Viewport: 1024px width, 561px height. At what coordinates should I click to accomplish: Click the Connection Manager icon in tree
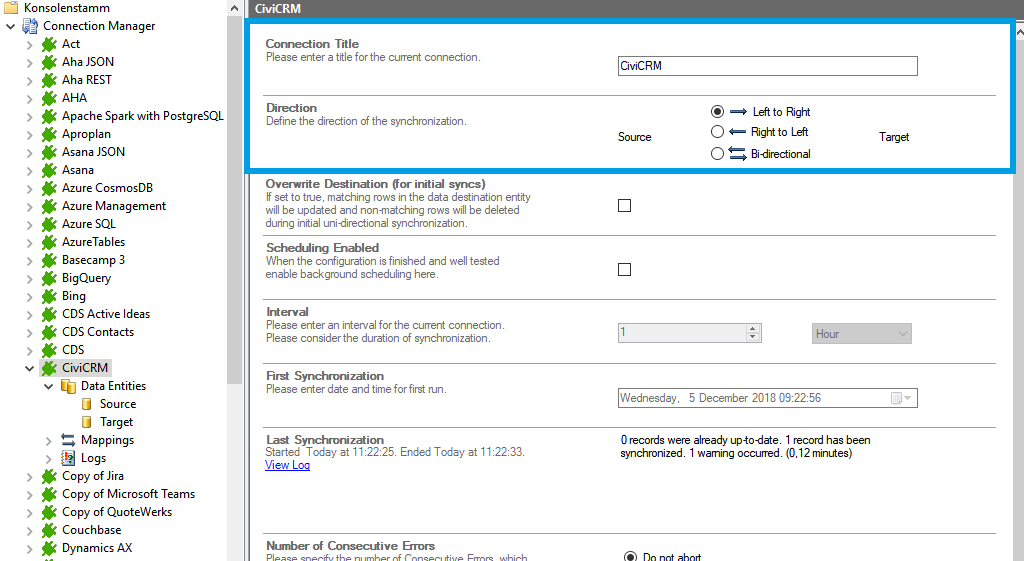click(x=30, y=26)
